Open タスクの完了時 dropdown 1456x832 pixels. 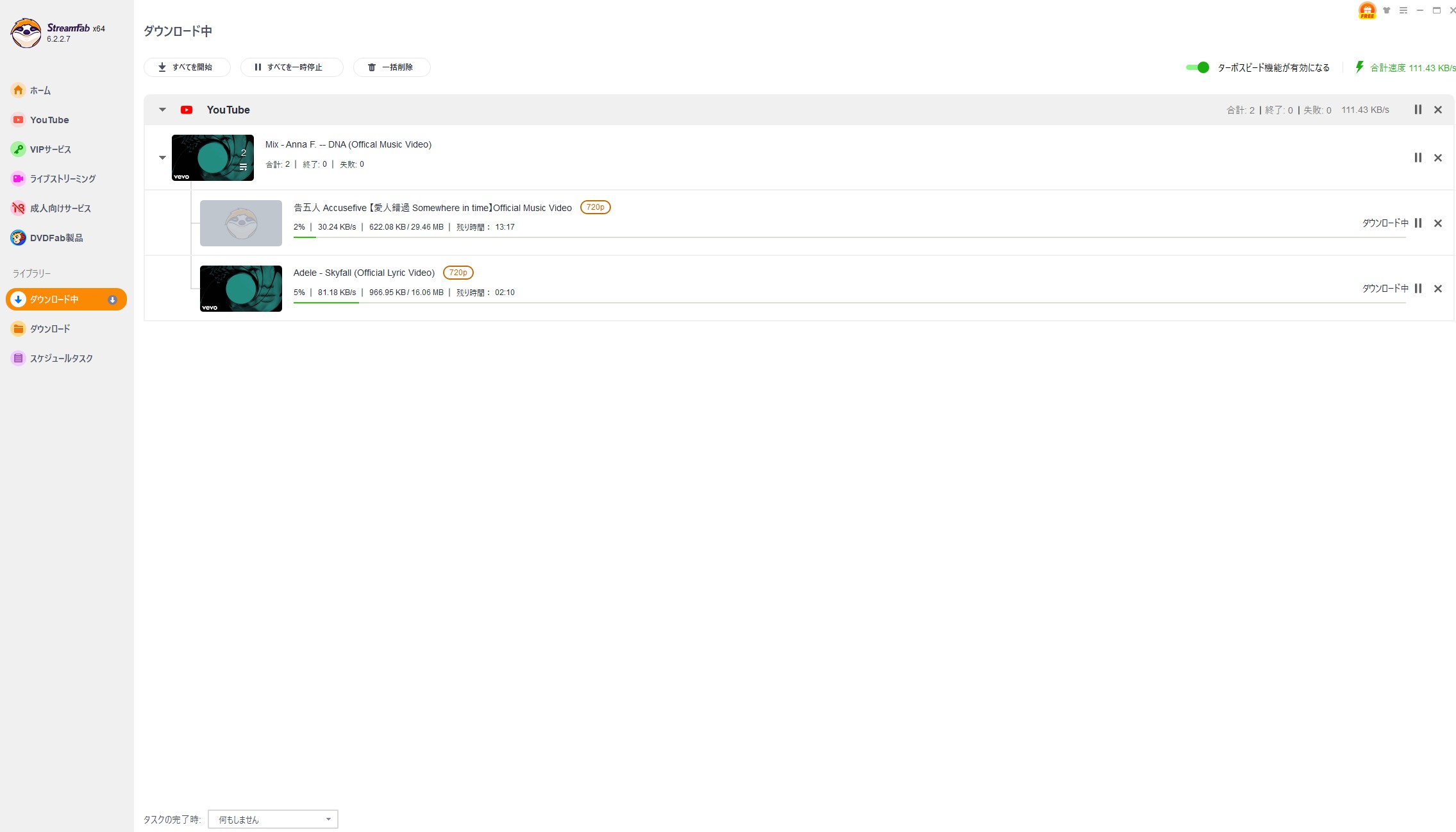[273, 819]
